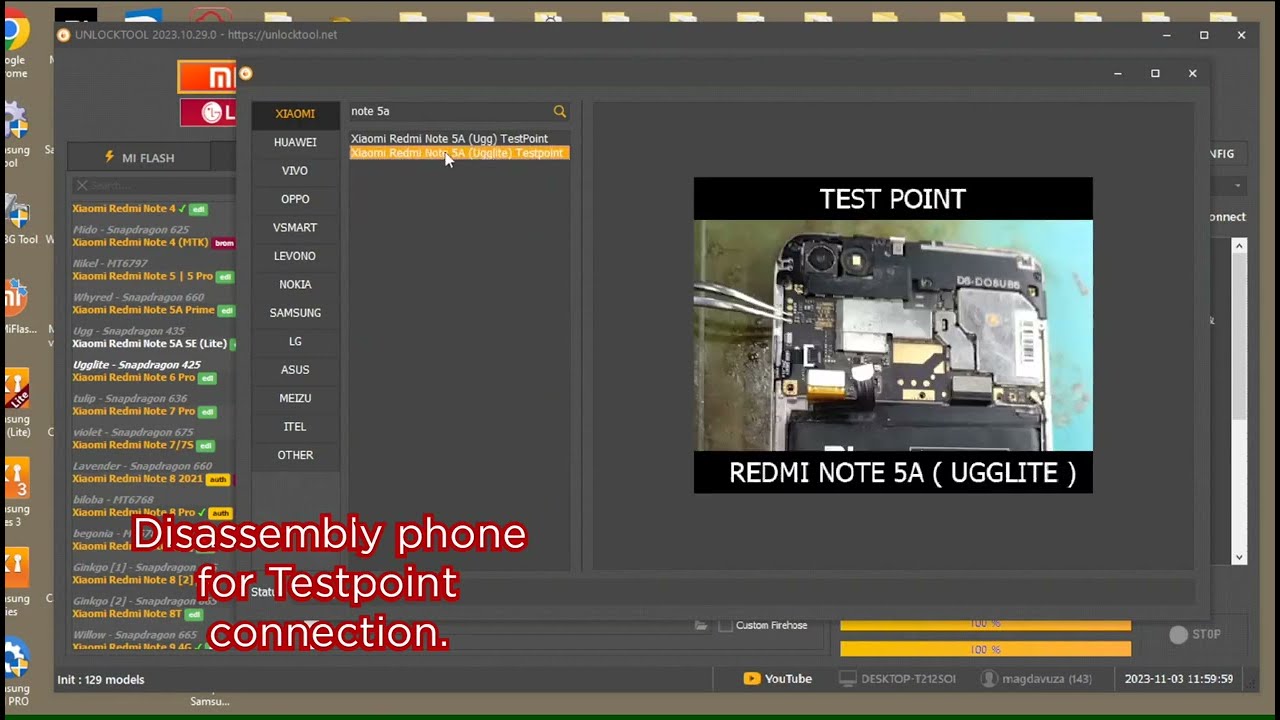Select the NOKIA brand tab
Screen dimensions: 1280x720
pyautogui.click(x=295, y=284)
